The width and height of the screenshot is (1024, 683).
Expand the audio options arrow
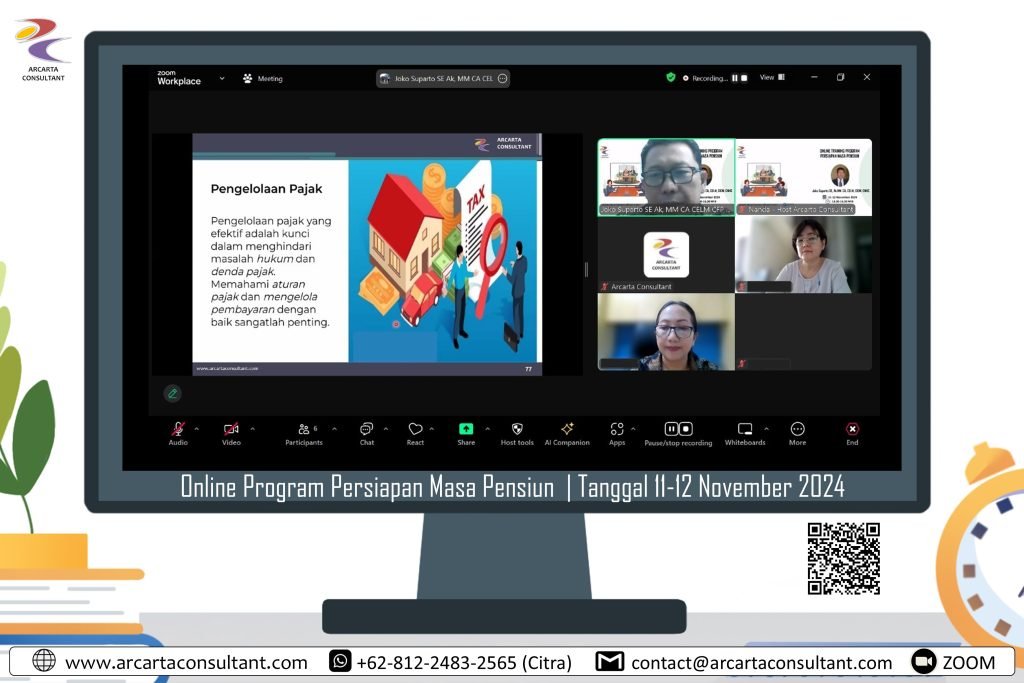click(196, 428)
